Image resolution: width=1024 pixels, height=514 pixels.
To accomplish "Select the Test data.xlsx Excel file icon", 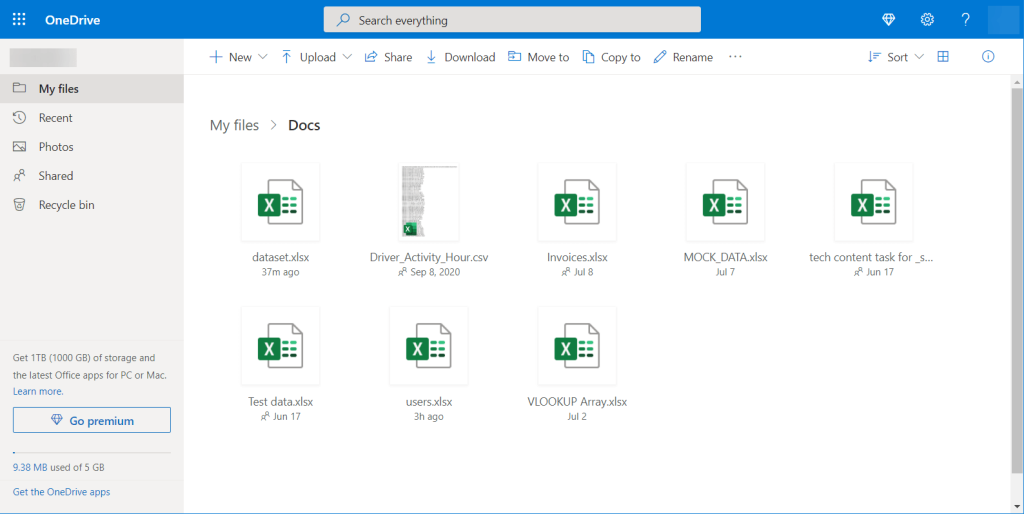I will pos(280,346).
